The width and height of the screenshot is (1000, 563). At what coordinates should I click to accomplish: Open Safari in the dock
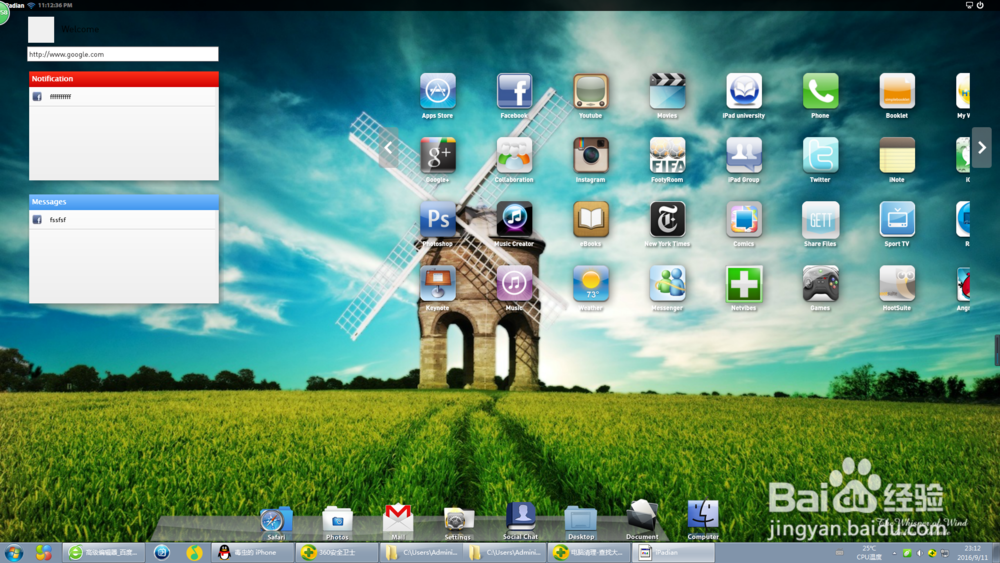(x=276, y=520)
